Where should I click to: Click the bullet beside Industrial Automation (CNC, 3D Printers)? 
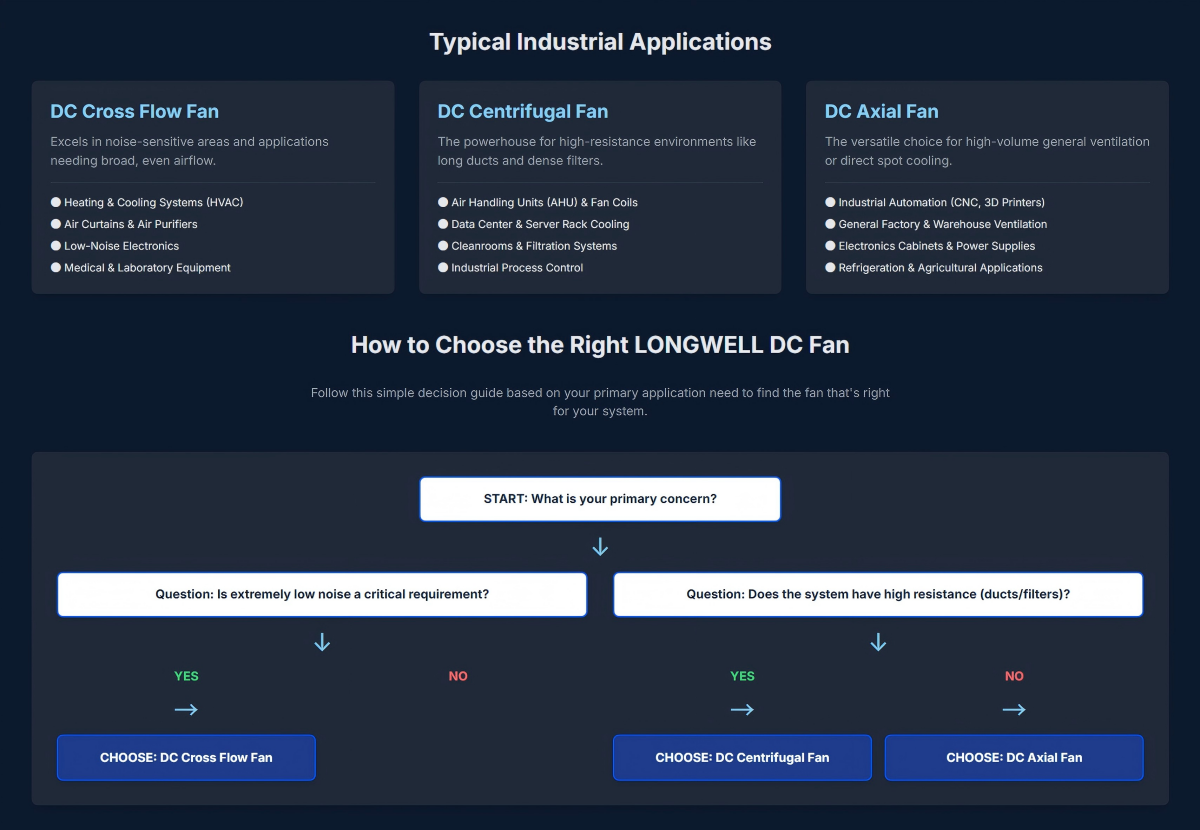(830, 202)
